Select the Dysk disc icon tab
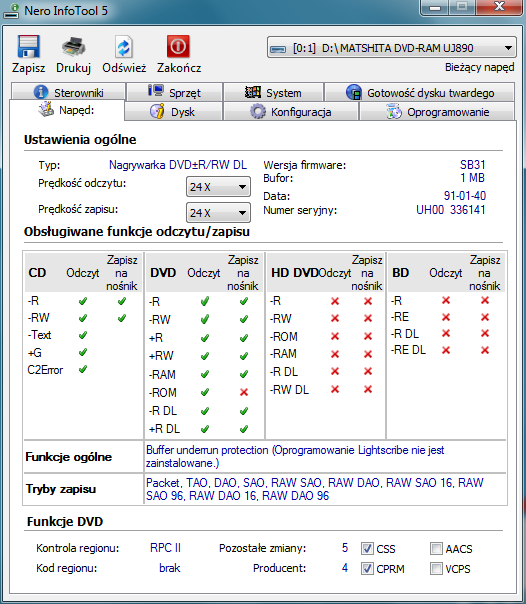The image size is (526, 604). [157, 111]
